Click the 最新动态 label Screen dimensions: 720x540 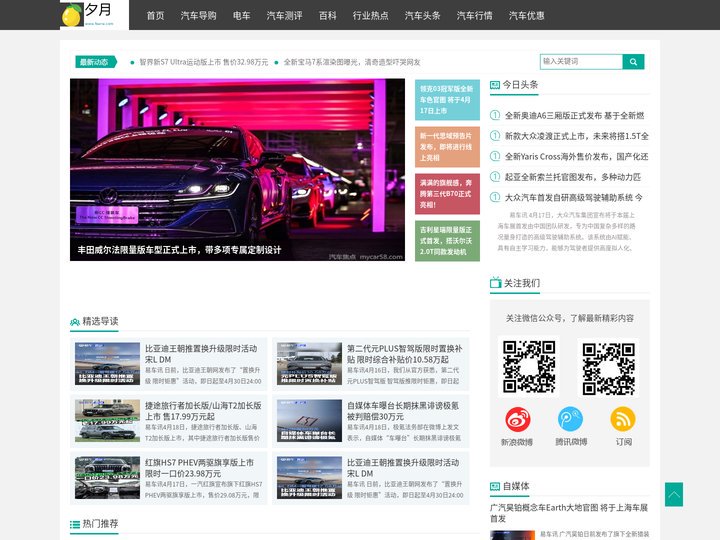pos(96,62)
